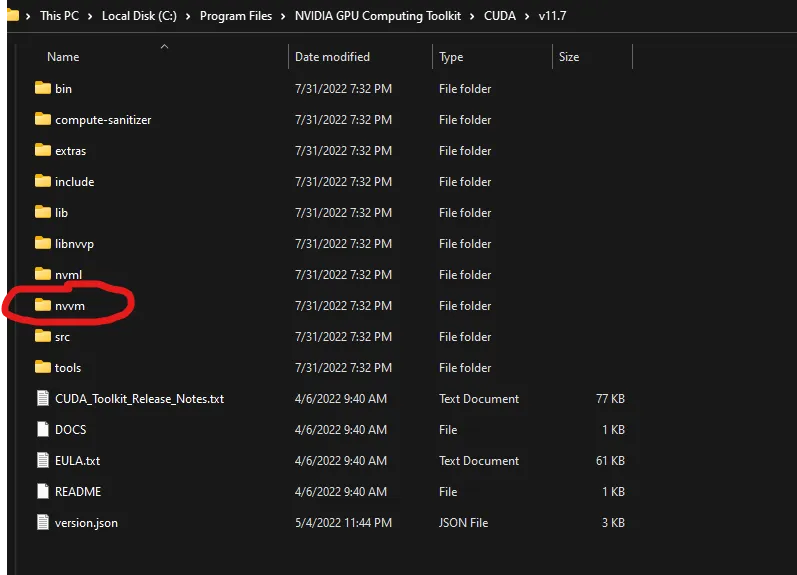Sort by Size column header

tap(569, 57)
